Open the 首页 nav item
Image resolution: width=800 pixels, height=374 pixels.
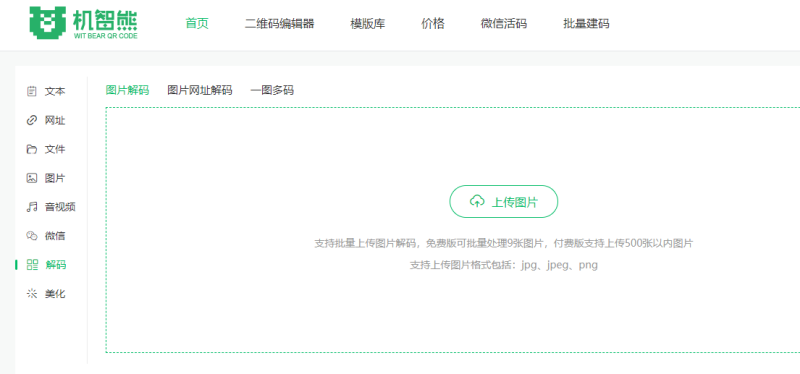coord(197,23)
